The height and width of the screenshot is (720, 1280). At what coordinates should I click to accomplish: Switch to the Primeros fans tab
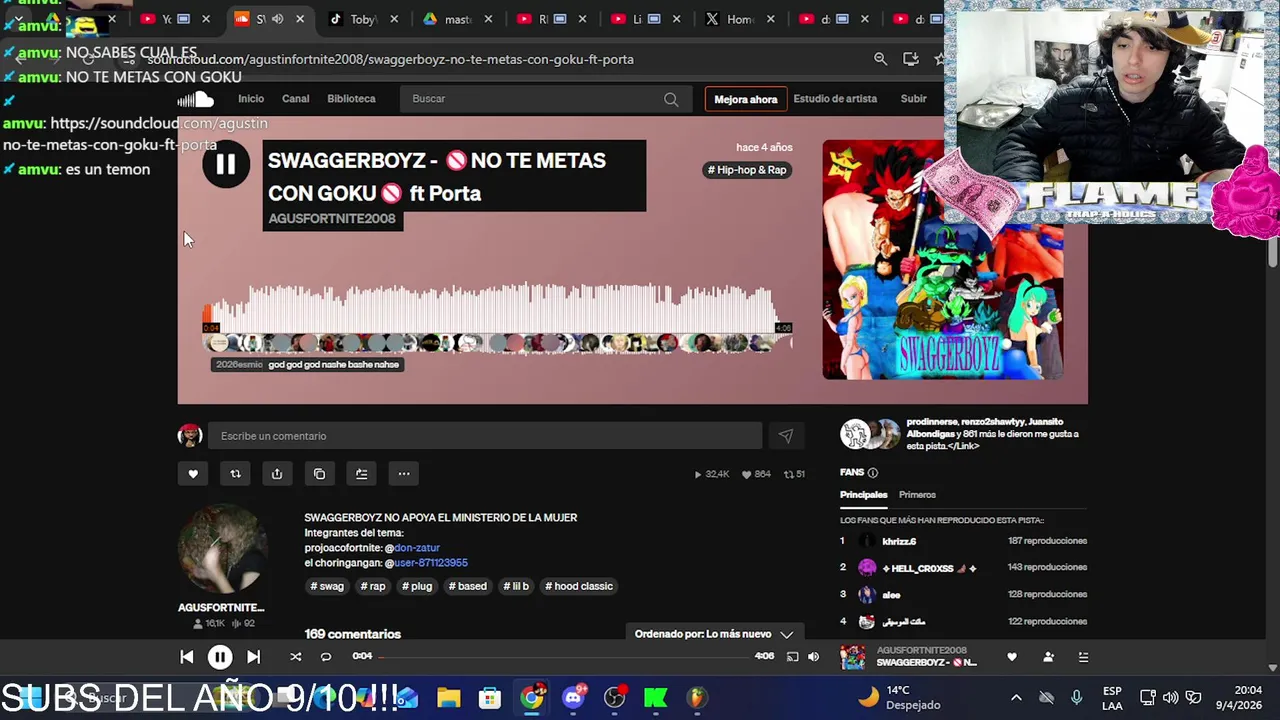917,495
